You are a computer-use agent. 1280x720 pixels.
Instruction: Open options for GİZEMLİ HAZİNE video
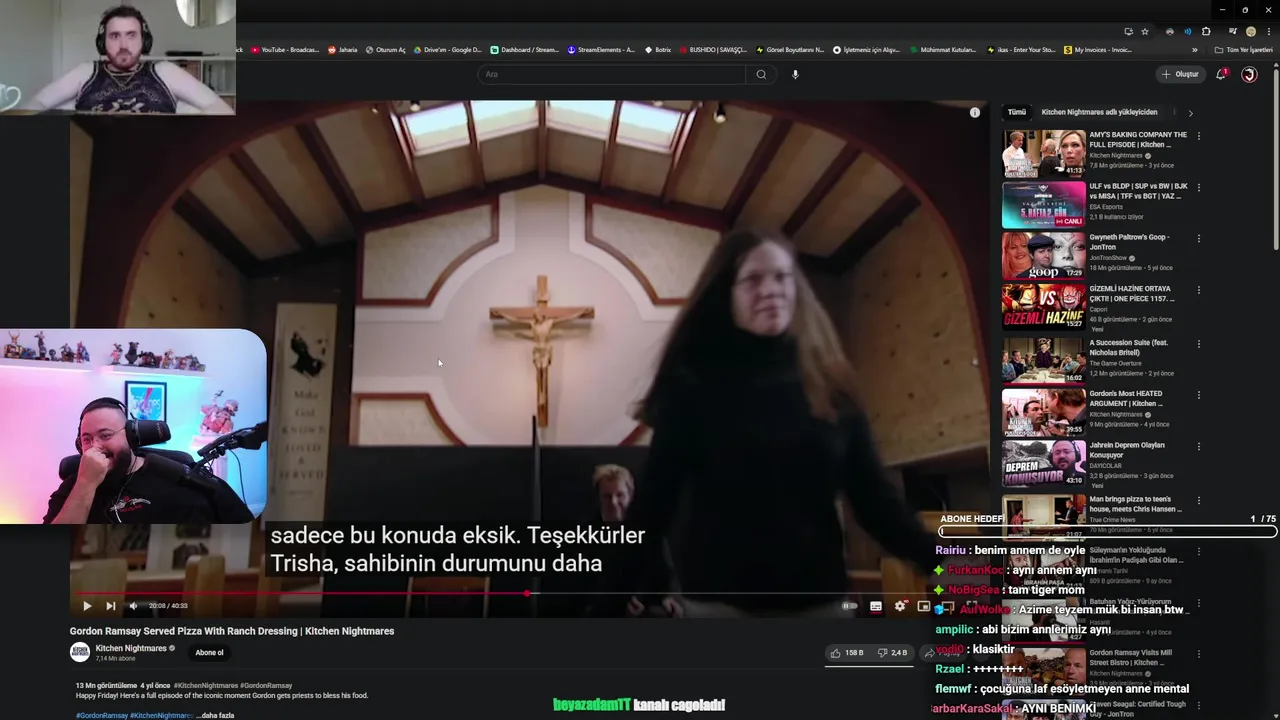[1198, 290]
